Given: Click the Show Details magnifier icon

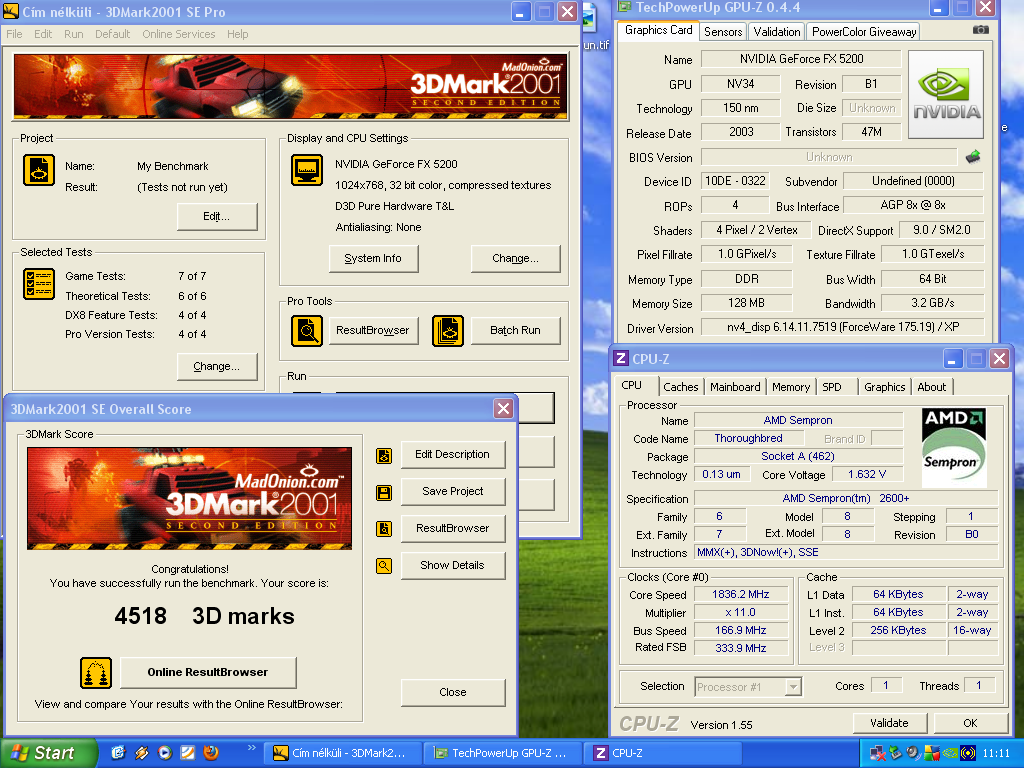Looking at the screenshot, I should 384,566.
